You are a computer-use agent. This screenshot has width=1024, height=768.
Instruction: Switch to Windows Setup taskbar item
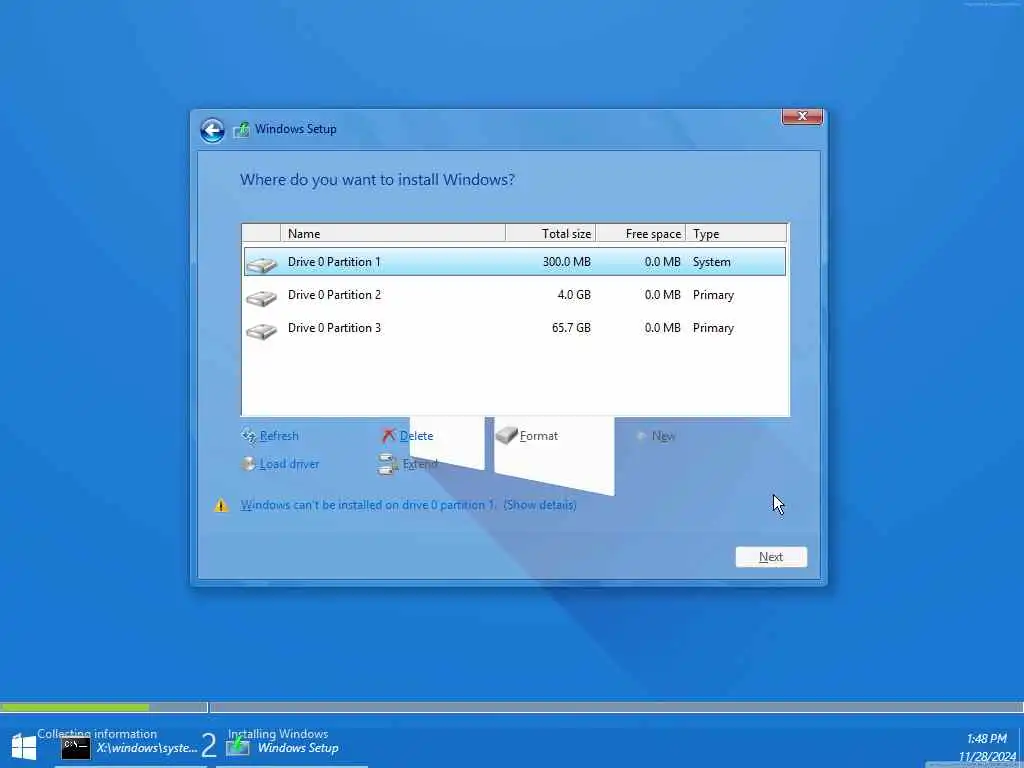pos(283,746)
